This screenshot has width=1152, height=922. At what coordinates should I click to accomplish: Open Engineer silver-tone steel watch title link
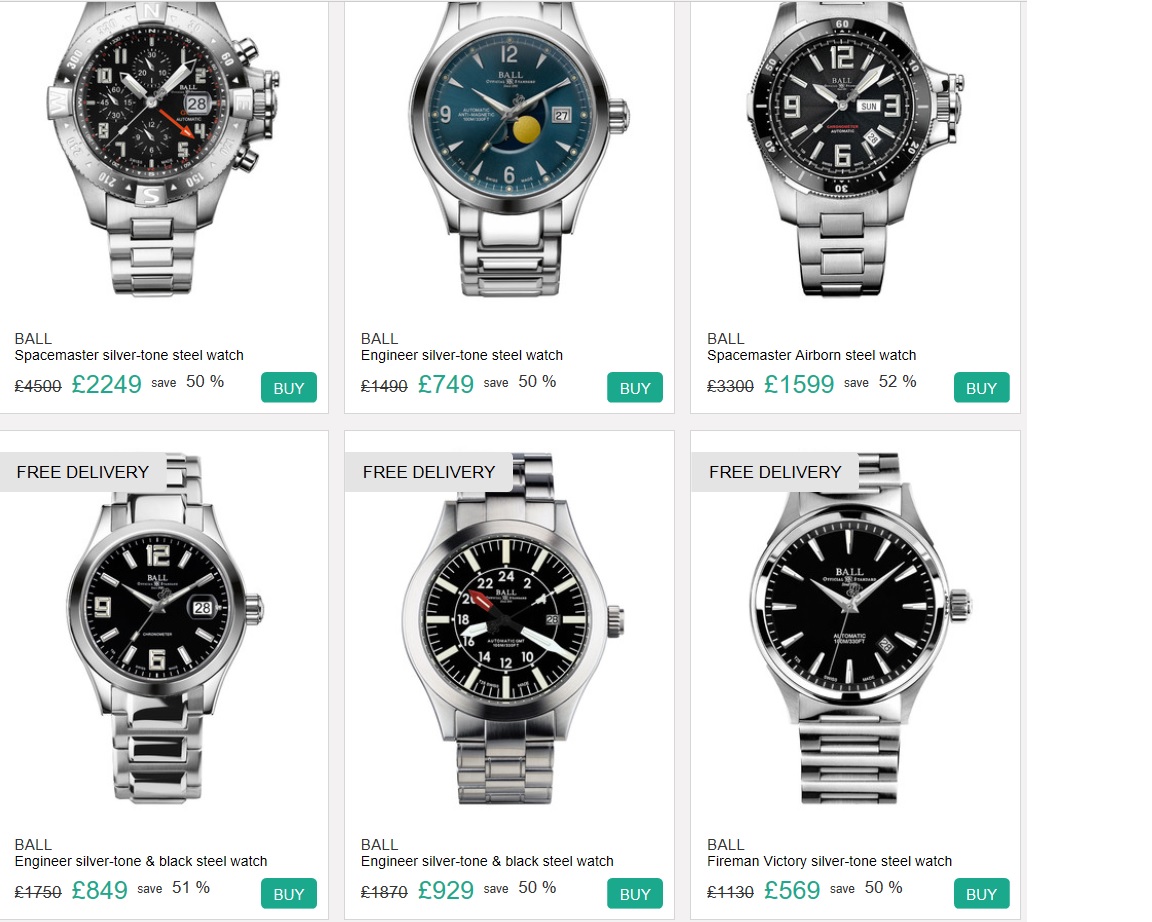click(x=461, y=355)
